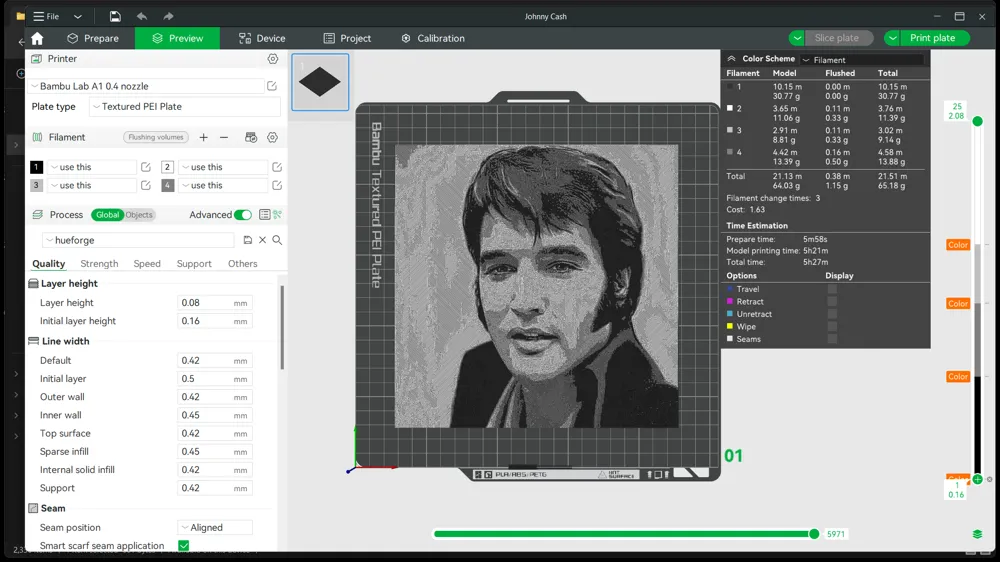Switch process scope to Global
The image size is (1000, 562).
click(107, 215)
